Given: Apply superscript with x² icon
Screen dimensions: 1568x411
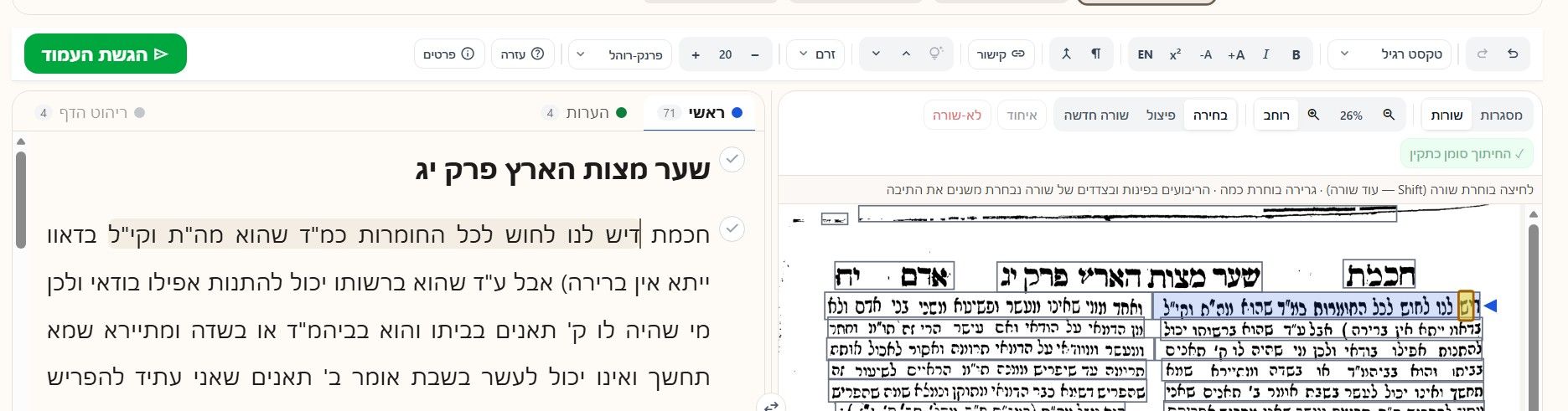Looking at the screenshot, I should pyautogui.click(x=1175, y=54).
